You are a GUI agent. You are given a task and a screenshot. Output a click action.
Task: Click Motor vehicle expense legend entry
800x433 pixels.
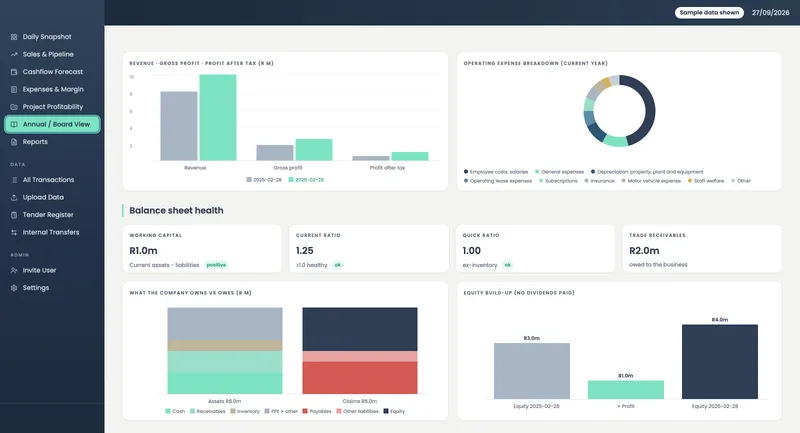tap(651, 181)
